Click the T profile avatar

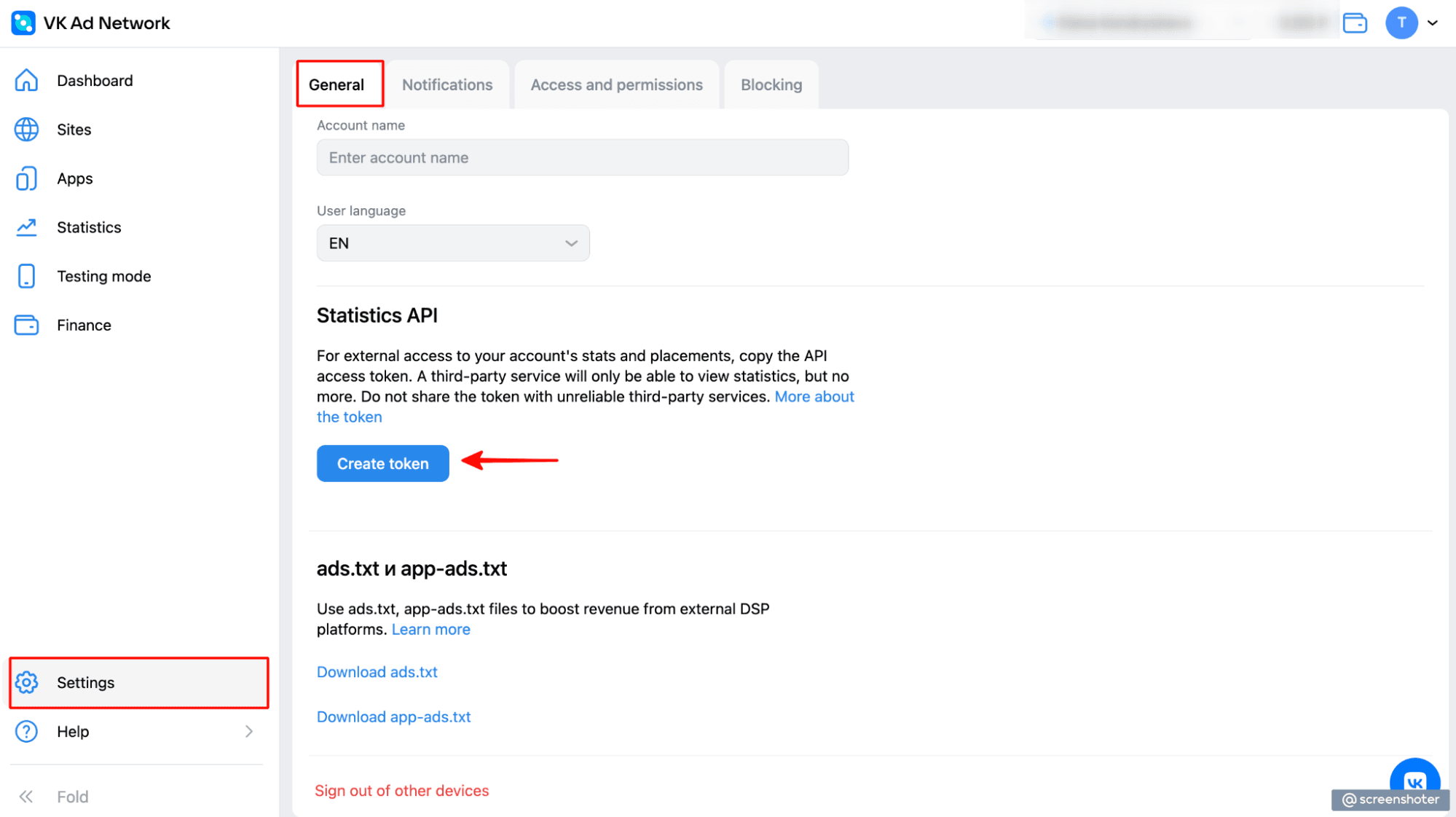[1401, 23]
